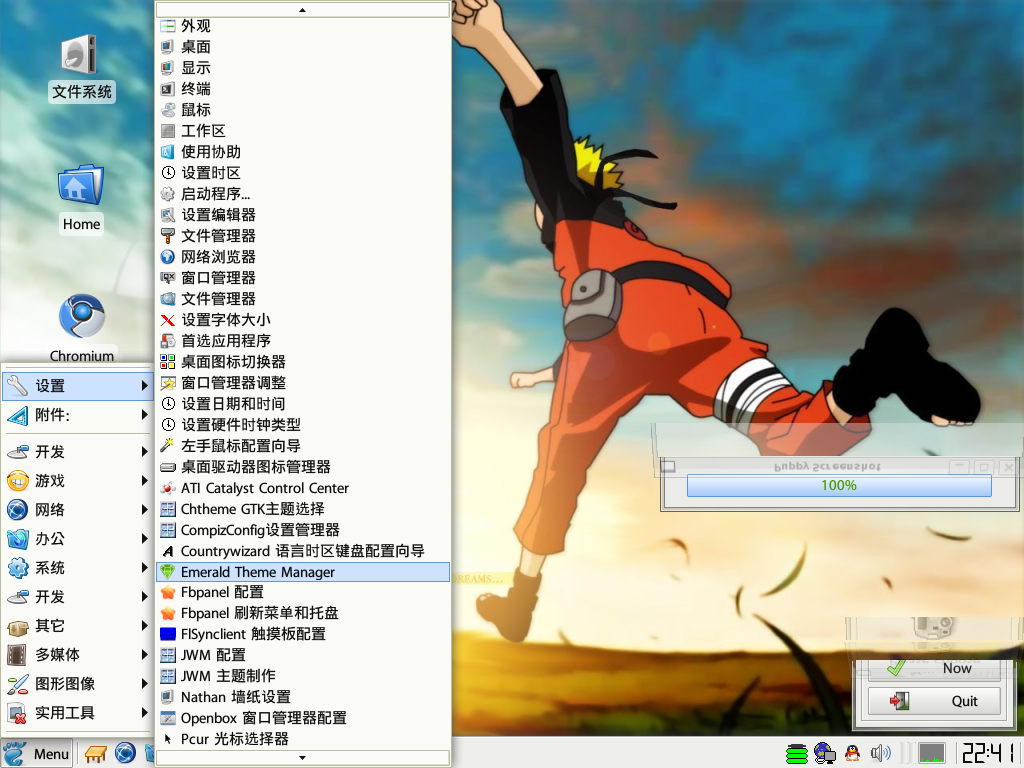Click the 窗口管理器调整 star icon

[168, 383]
